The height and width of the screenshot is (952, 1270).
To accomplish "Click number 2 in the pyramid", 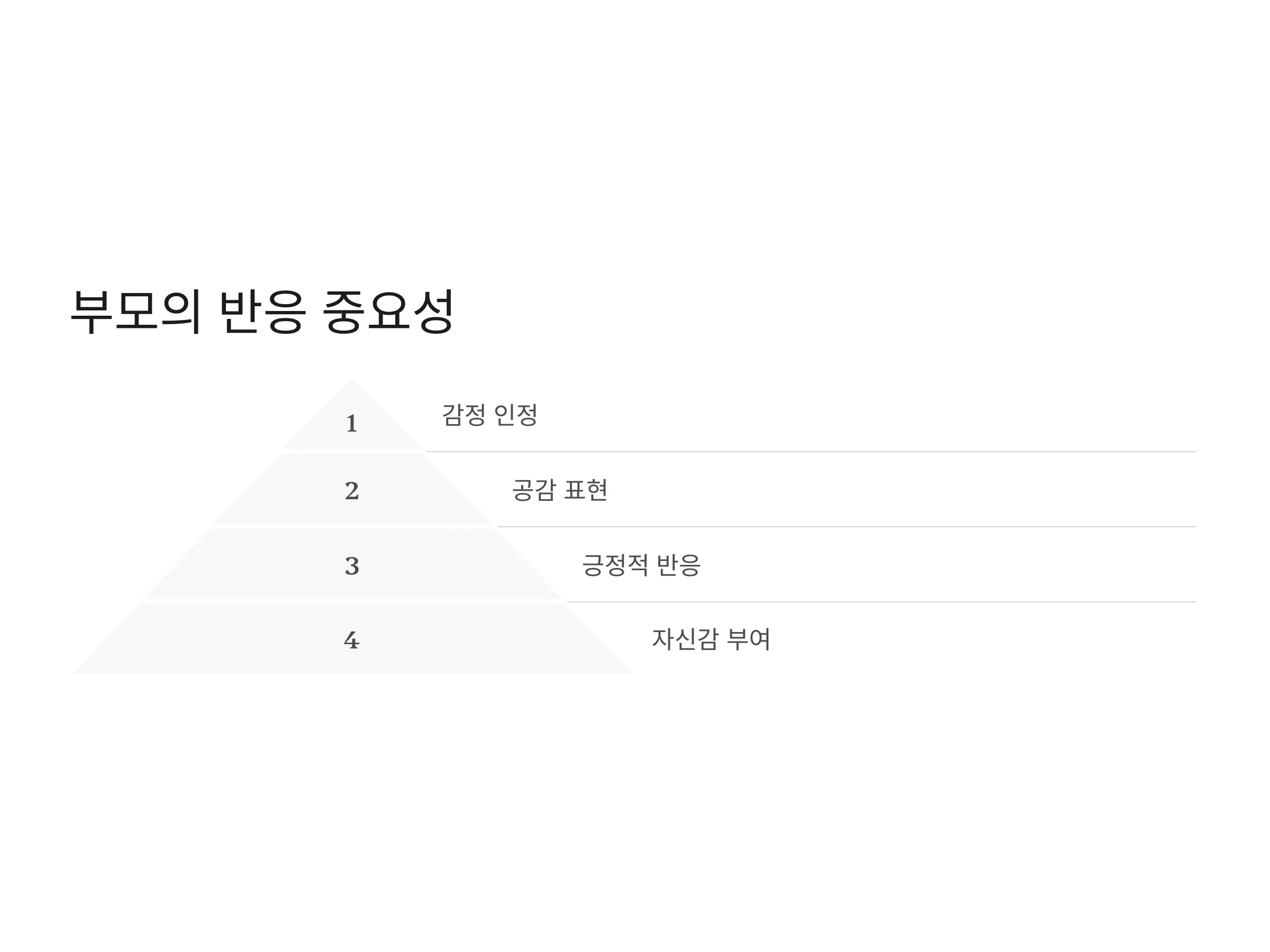I will click(x=351, y=491).
